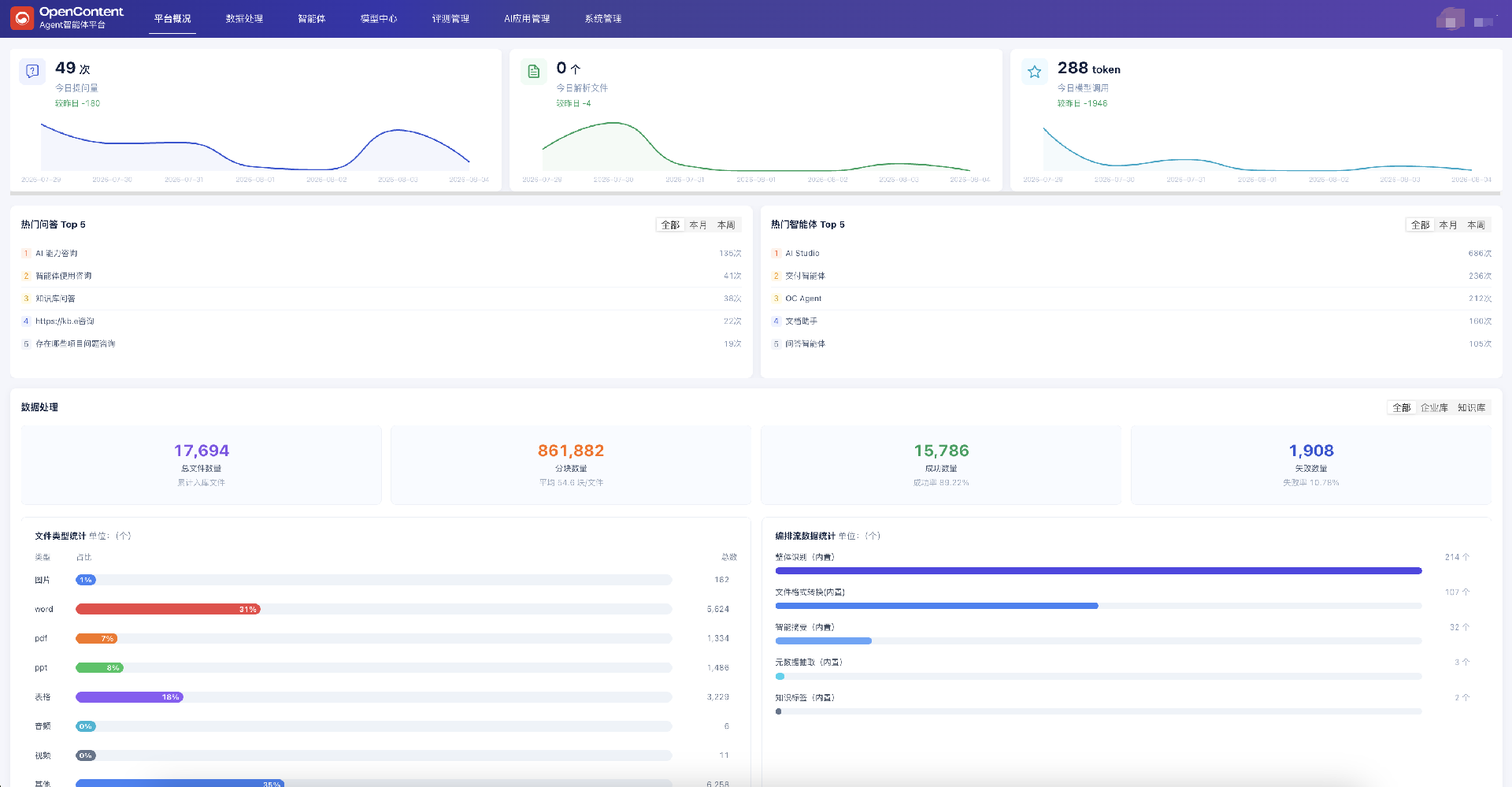
Task: Click the 文件类型统计 heading
Action: [60, 536]
